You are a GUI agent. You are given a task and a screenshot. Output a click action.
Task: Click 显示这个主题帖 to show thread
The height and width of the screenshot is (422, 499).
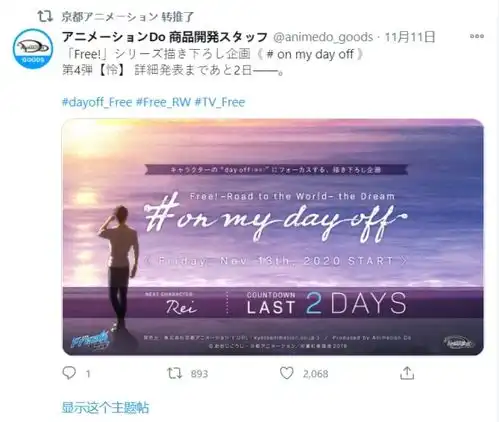pos(105,407)
